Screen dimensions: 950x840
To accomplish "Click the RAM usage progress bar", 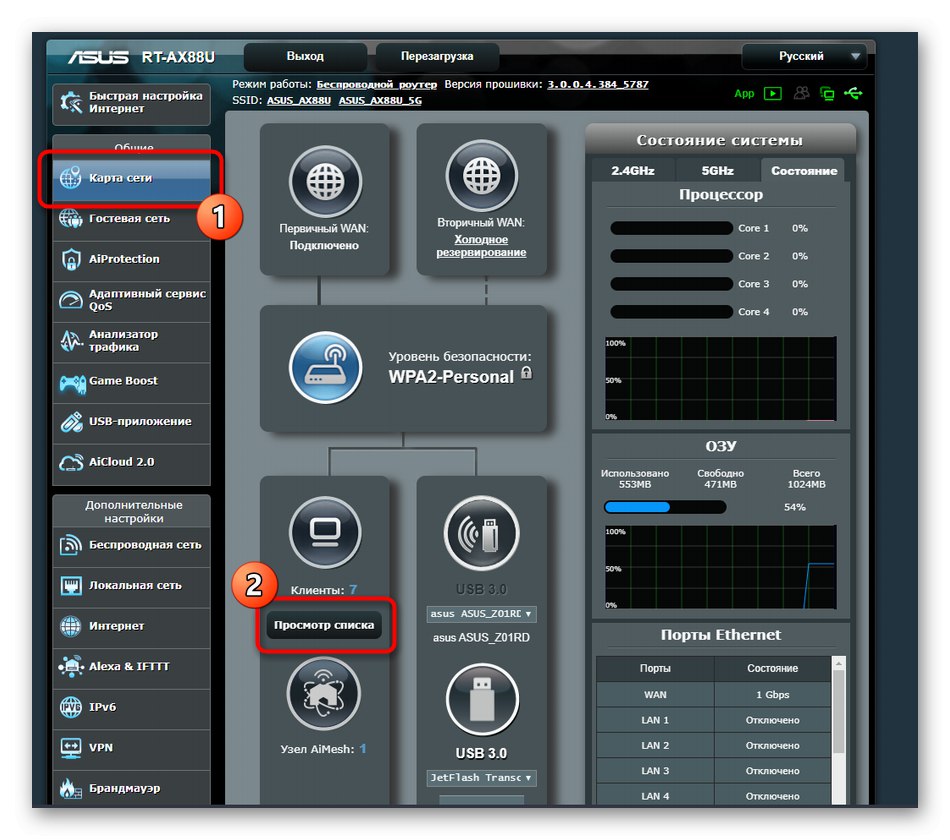I will (x=665, y=507).
